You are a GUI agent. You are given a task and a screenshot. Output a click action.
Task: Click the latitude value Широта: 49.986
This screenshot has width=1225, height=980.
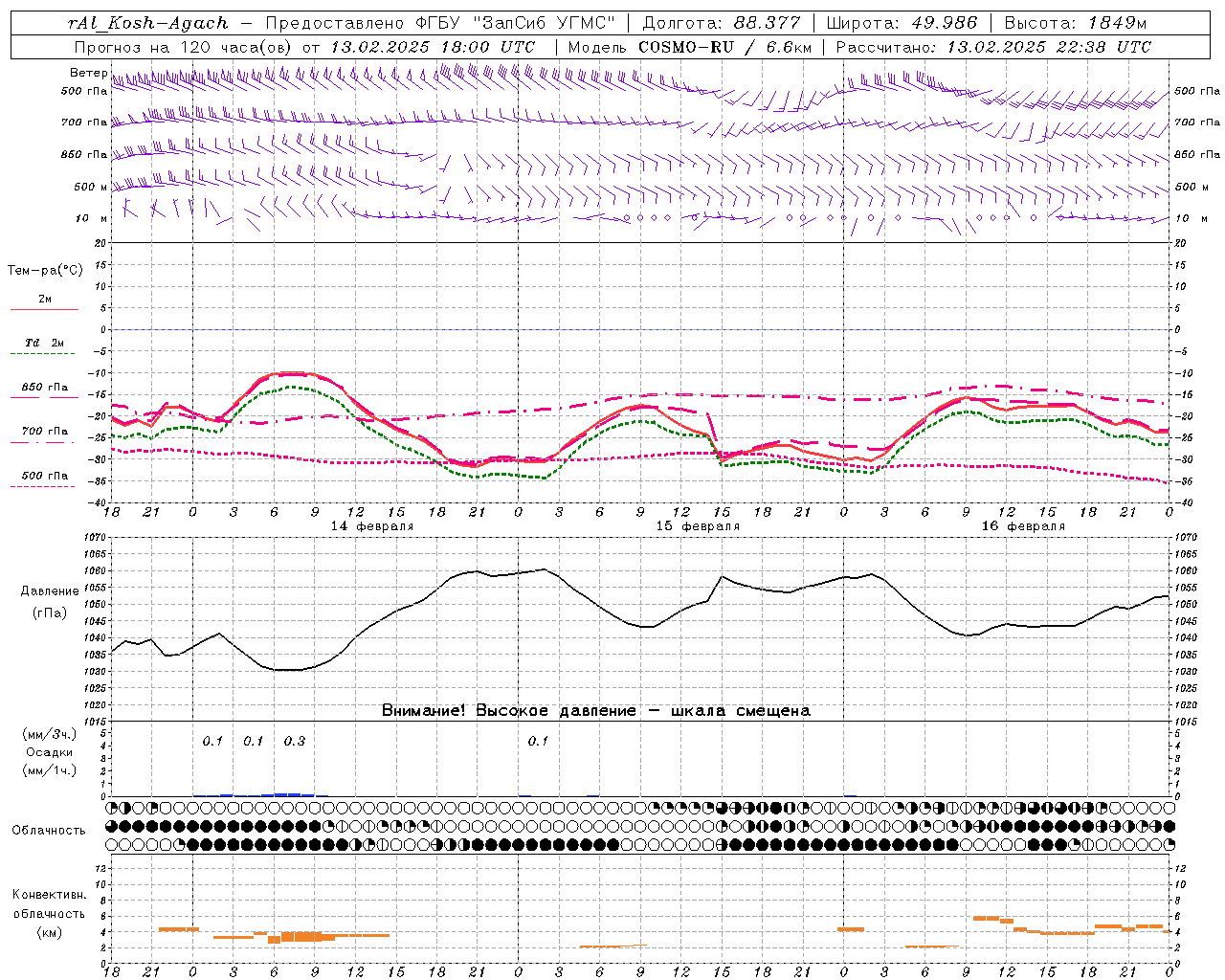(902, 23)
